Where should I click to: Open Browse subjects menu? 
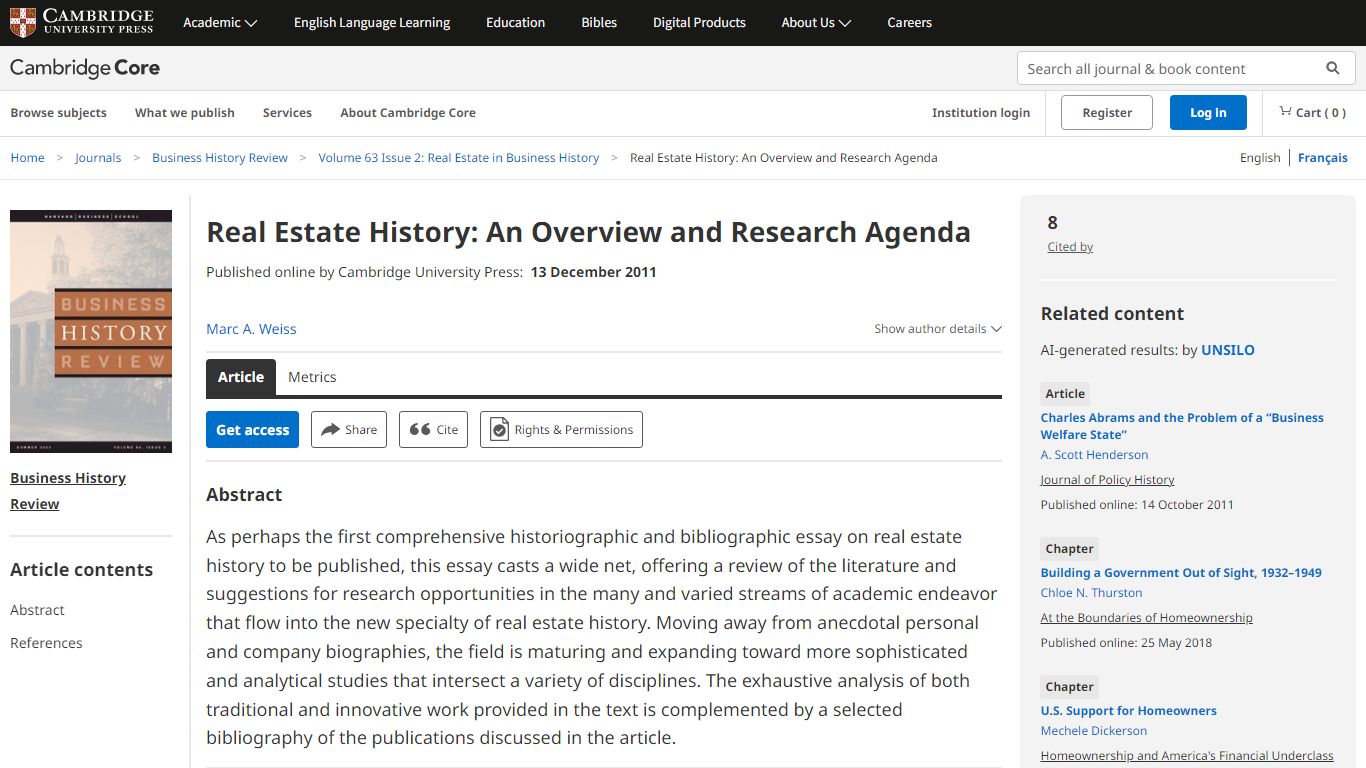58,113
